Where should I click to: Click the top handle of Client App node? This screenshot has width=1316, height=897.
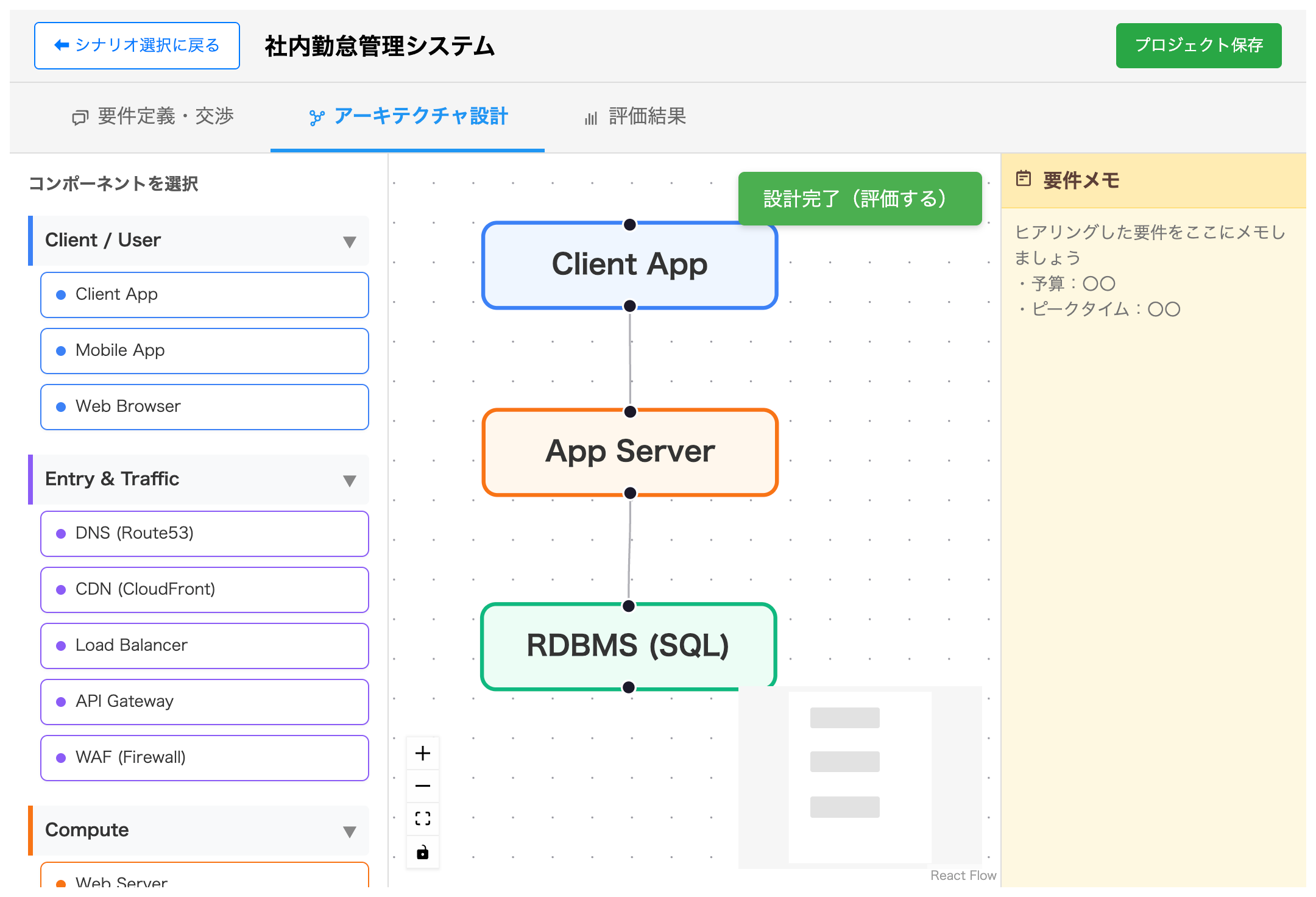630,224
